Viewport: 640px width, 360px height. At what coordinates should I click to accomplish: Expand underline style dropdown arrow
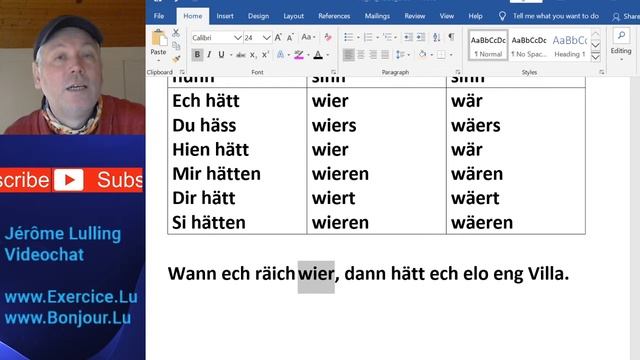click(x=231, y=55)
